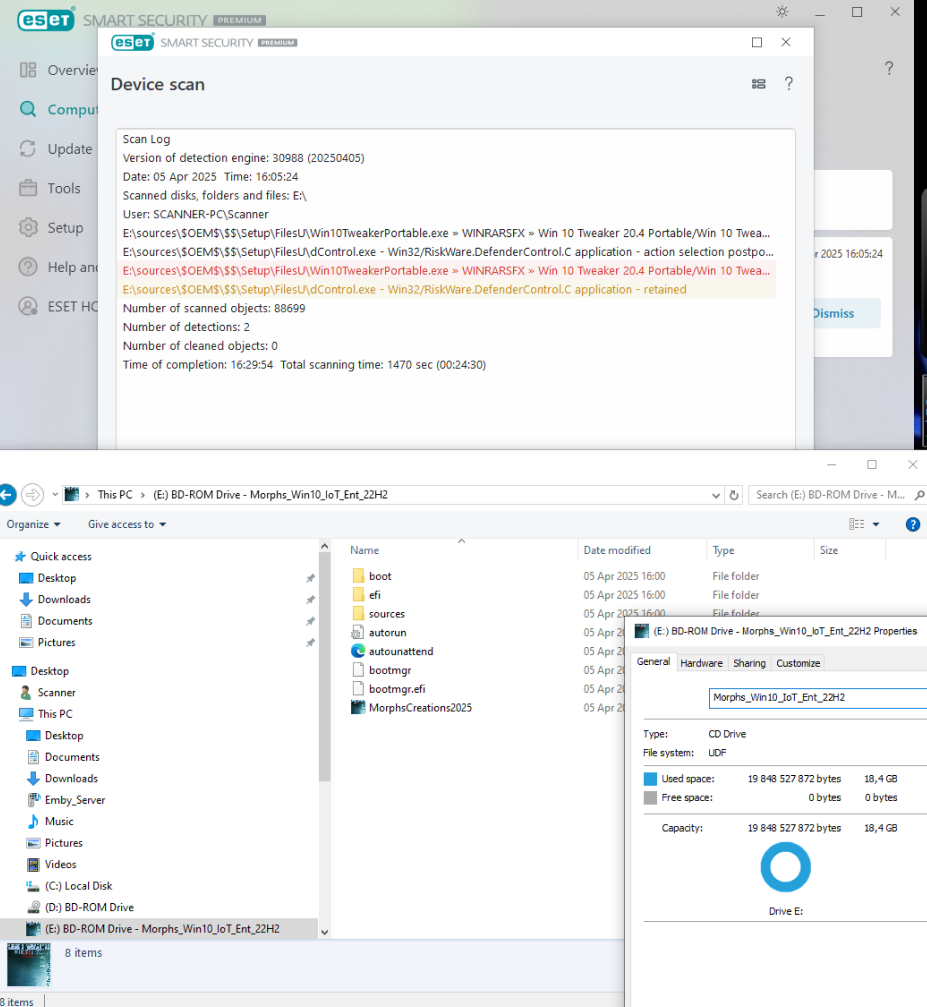
Task: Select Quick access in navigation pane
Action: [61, 556]
